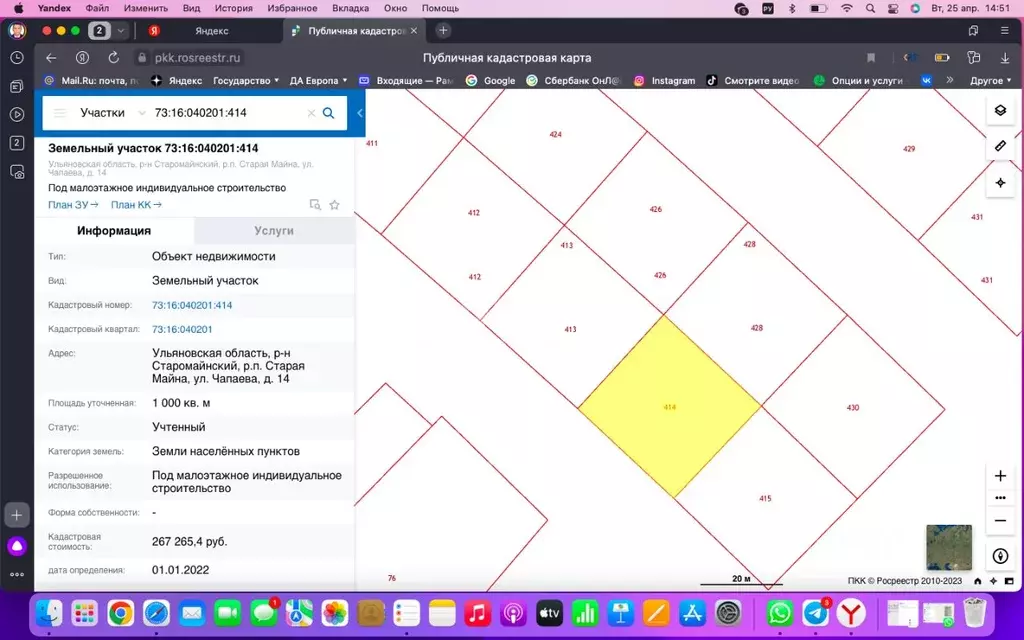Image resolution: width=1024 pixels, height=640 pixels.
Task: Open cadastral quarter 73:16:040201 link
Action: pos(182,329)
